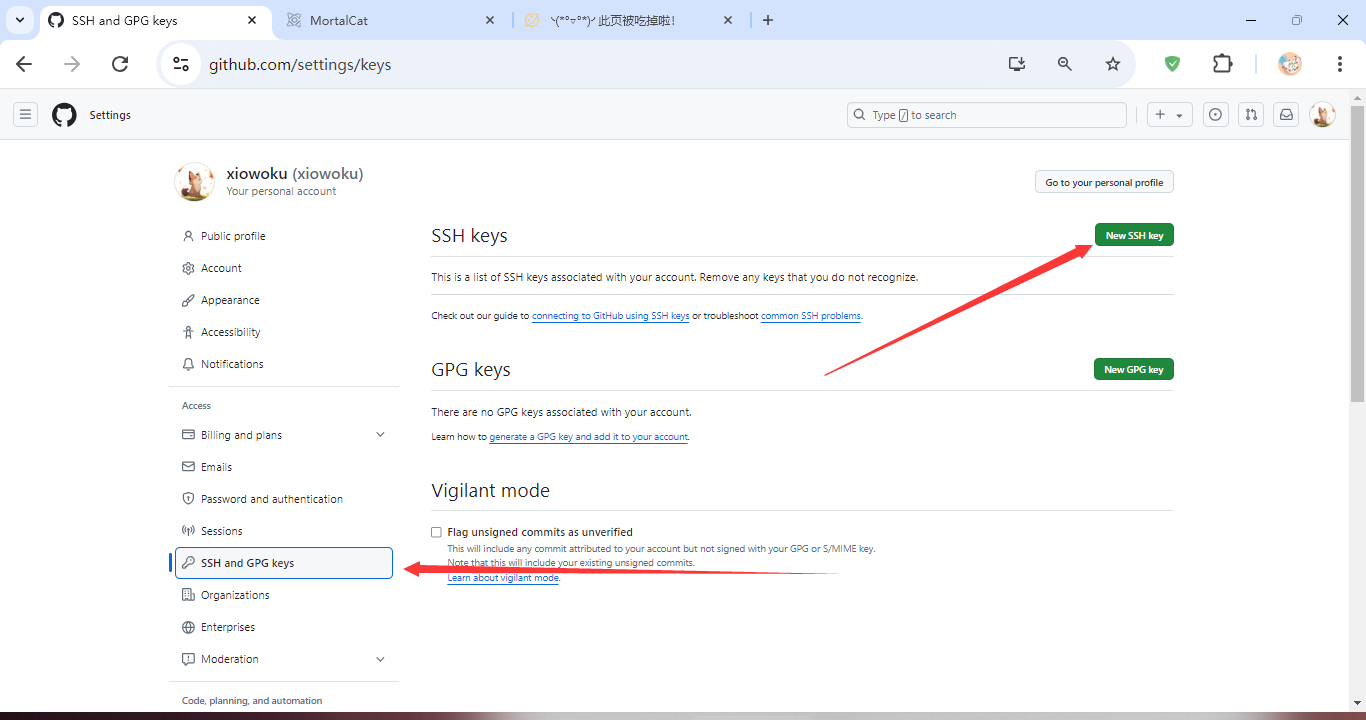The width and height of the screenshot is (1366, 720).
Task: Open the Pull requests icon in header
Action: coord(1251,115)
